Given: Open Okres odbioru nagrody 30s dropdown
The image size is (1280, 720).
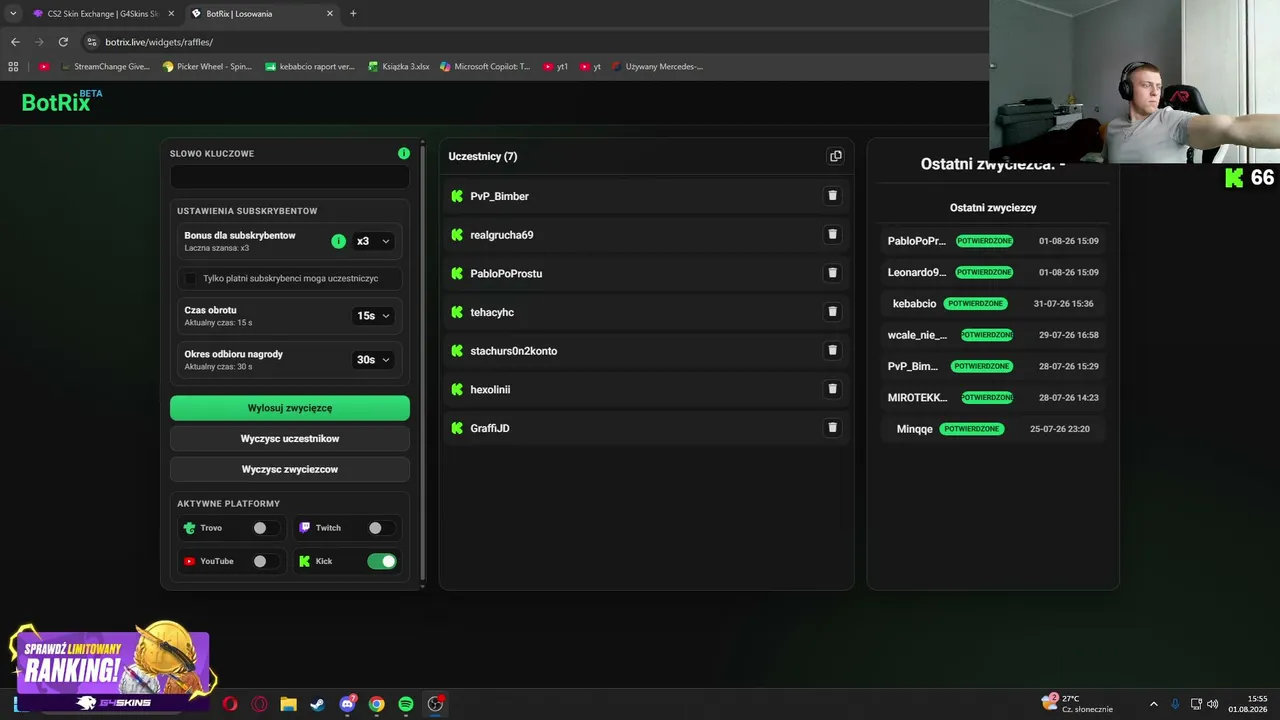Looking at the screenshot, I should point(373,360).
